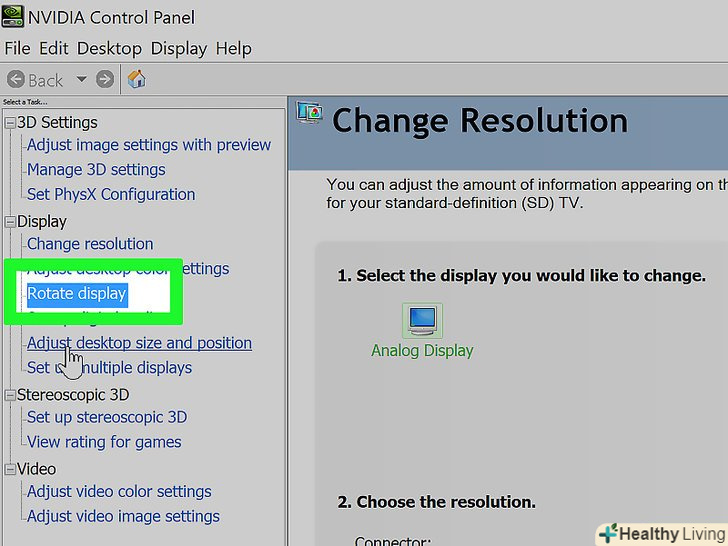728x546 pixels.
Task: Open Change resolution task
Action: tap(90, 244)
